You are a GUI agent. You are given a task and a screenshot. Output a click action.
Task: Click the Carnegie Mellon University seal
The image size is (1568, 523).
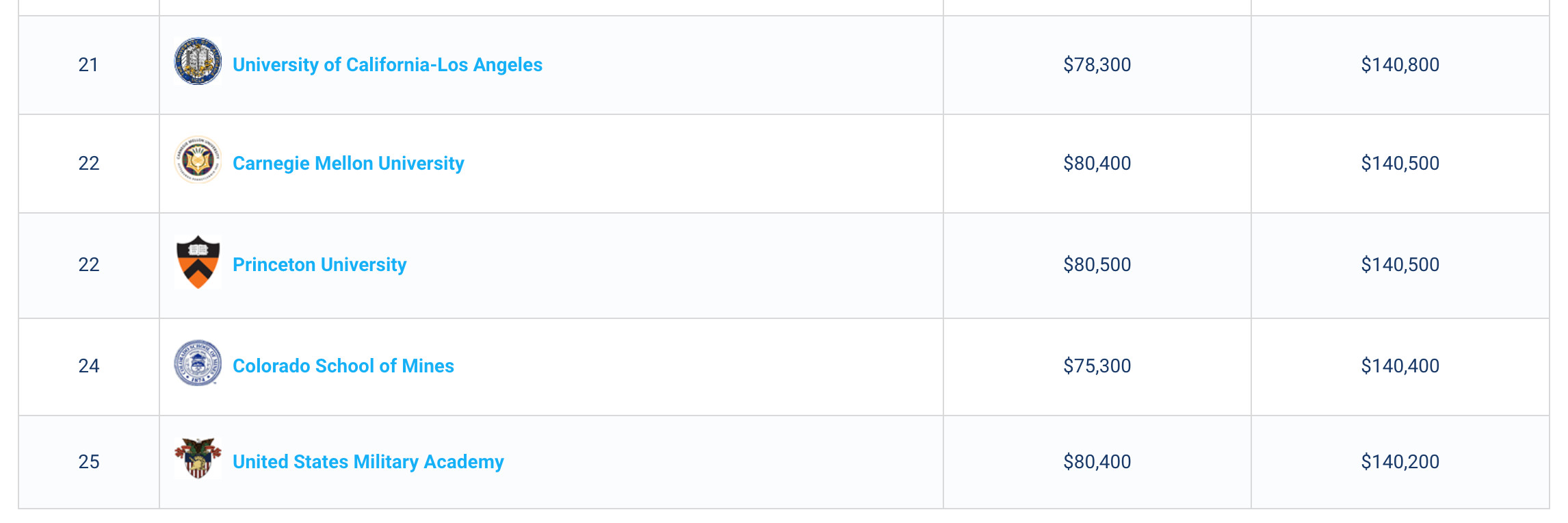coord(198,160)
